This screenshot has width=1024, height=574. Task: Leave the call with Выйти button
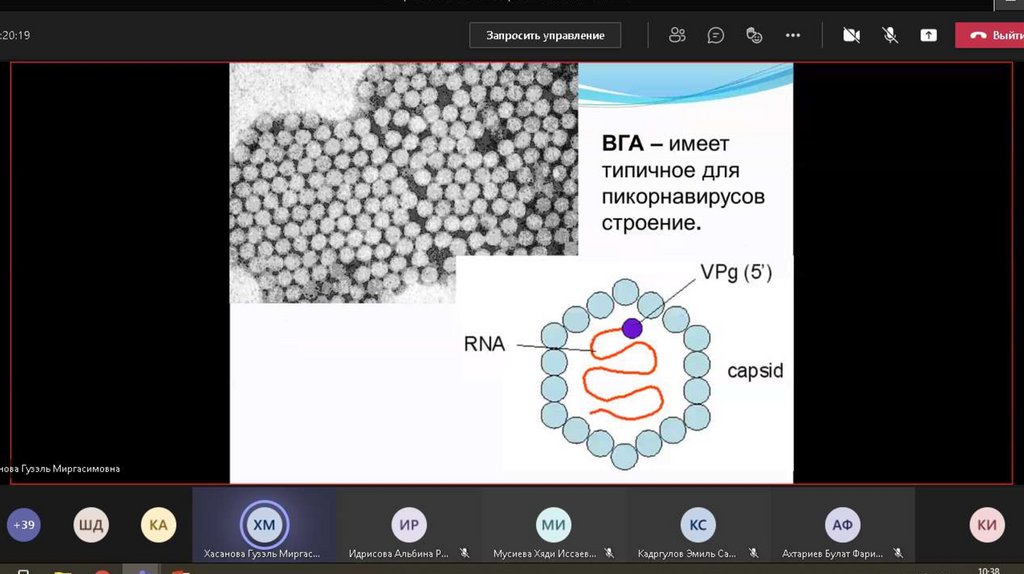989,35
